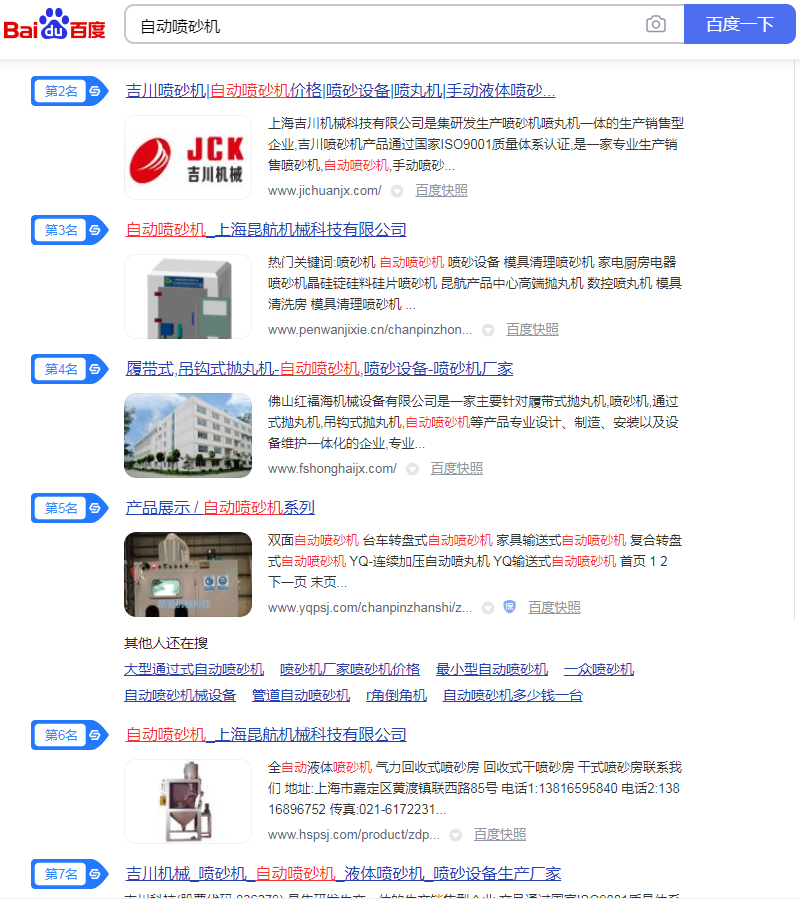The image size is (800, 900).
Task: Expand dropdown arrow beside www.yqpsj.com
Action: (x=488, y=608)
